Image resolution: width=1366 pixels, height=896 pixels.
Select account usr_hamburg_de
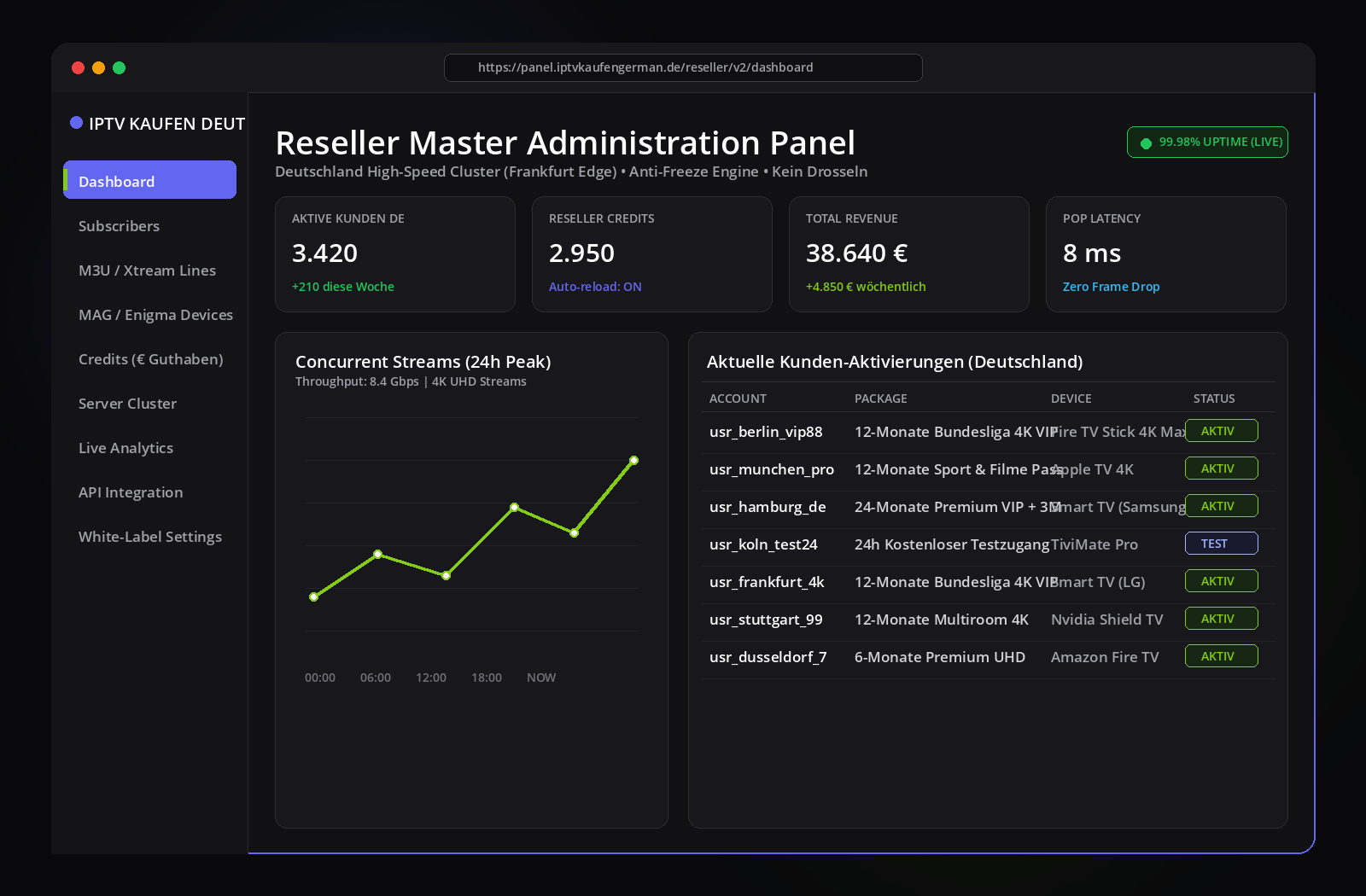click(768, 507)
